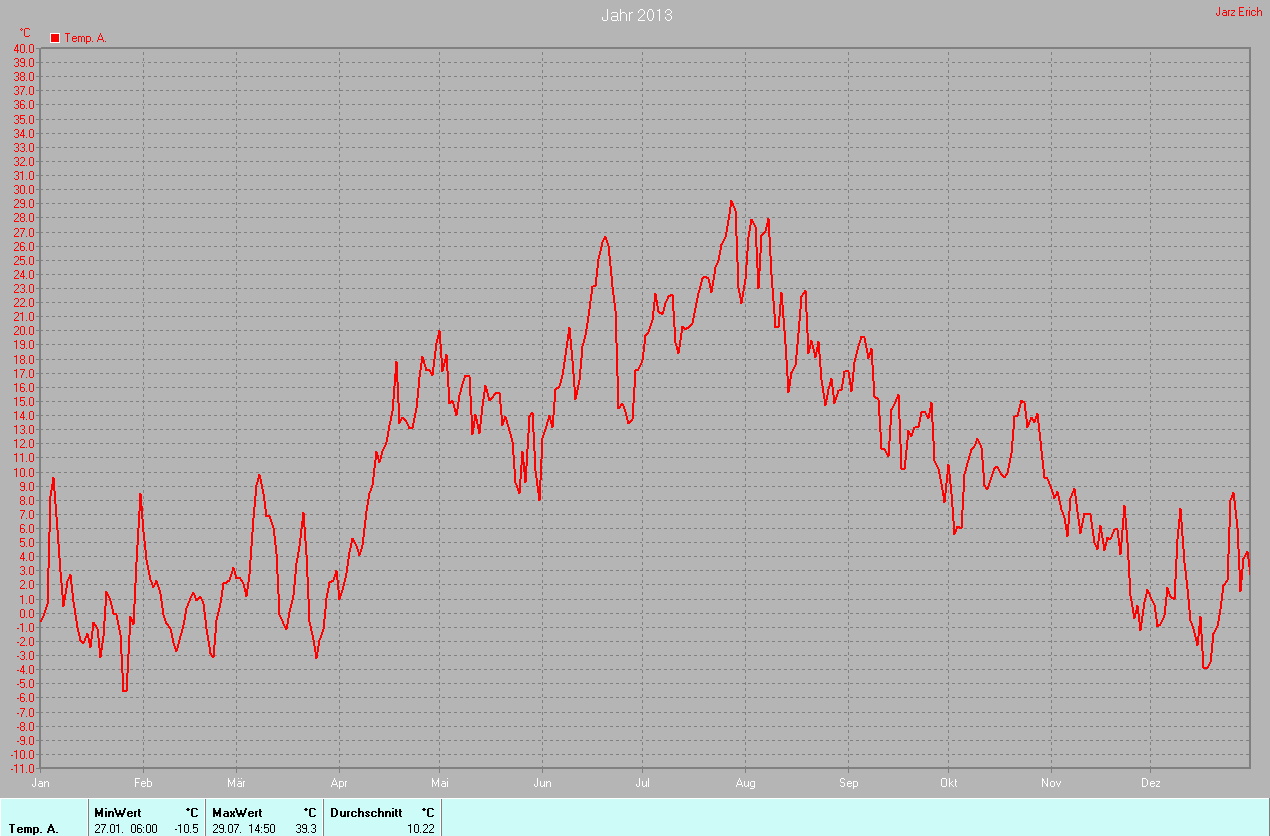The width and height of the screenshot is (1270, 836).
Task: Select the -11.0 y-axis label
Action: click(x=22, y=769)
